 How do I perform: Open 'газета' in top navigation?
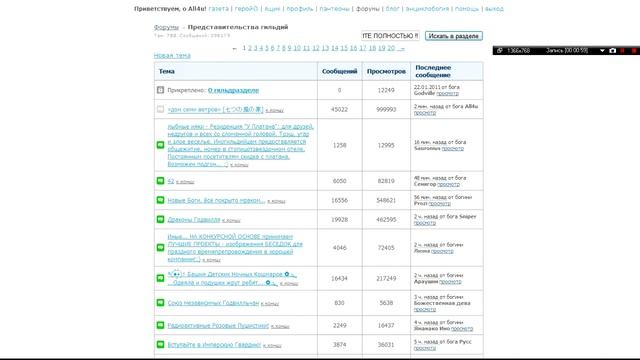(x=218, y=9)
